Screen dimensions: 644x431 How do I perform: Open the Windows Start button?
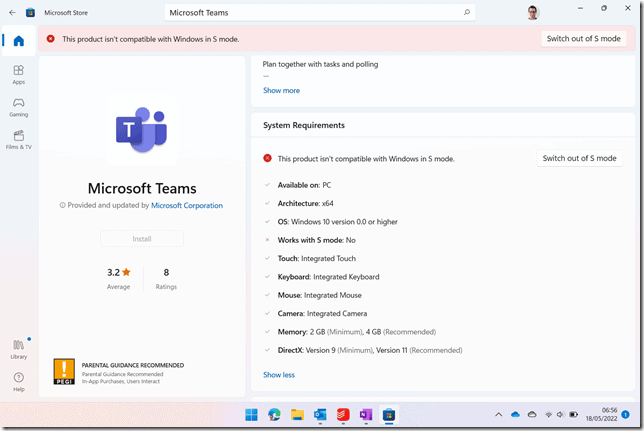click(x=251, y=415)
